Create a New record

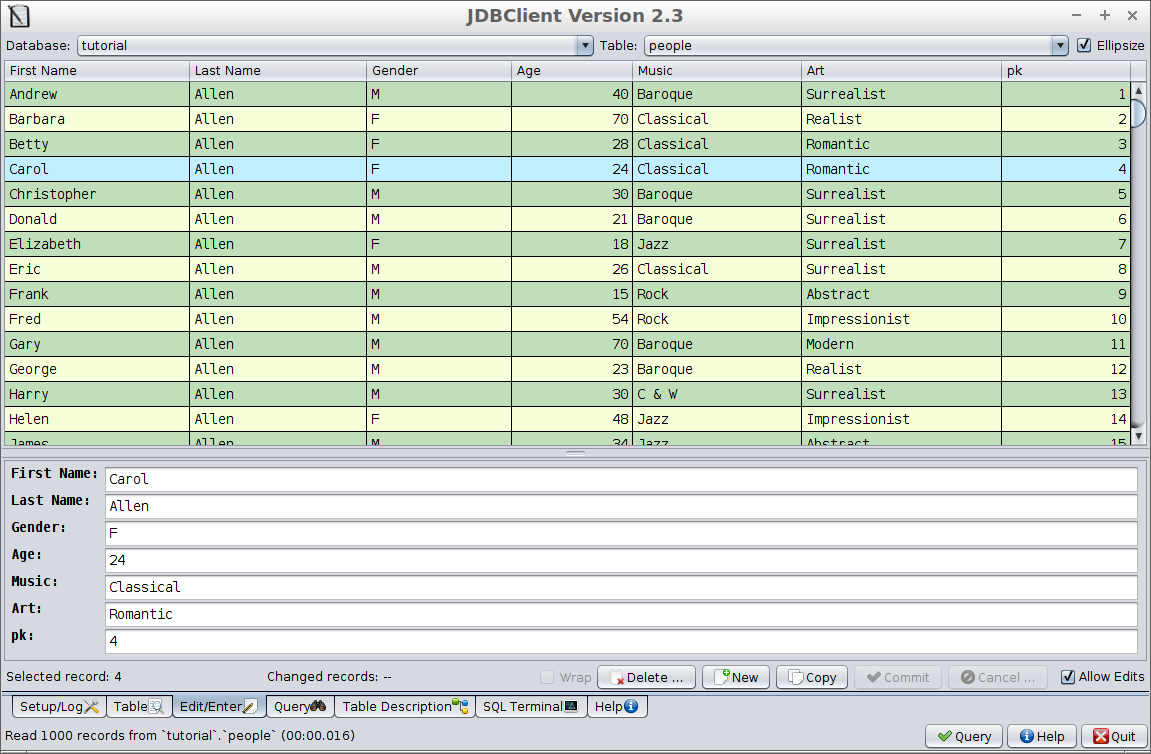(735, 677)
